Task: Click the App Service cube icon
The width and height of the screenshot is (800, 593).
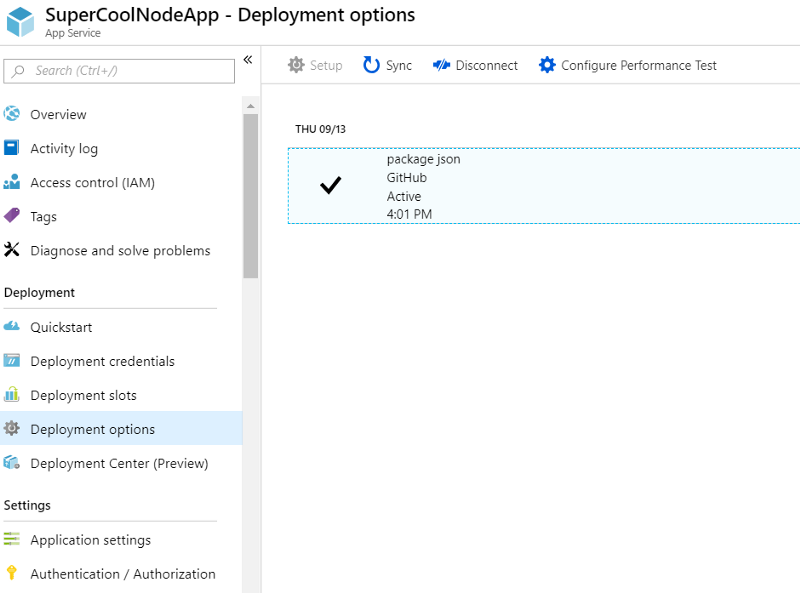Action: coord(20,21)
